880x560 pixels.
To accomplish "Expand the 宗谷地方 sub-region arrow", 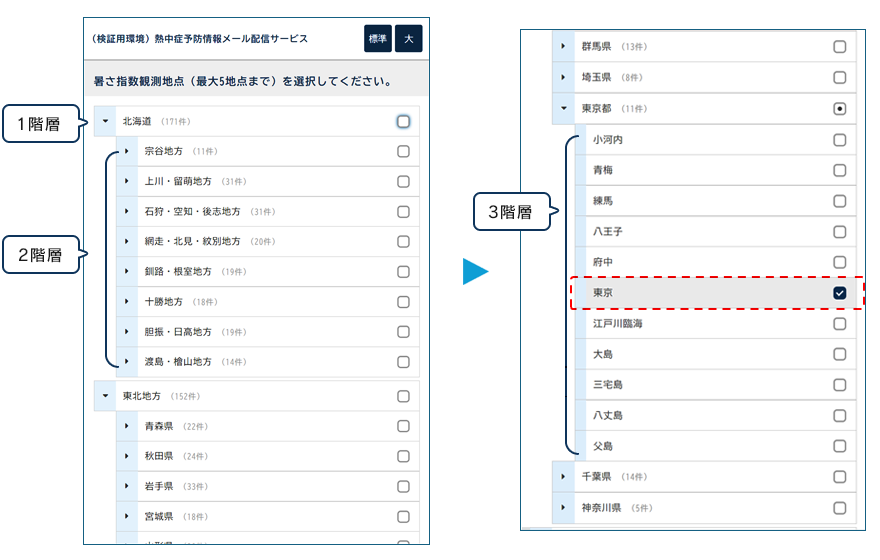I will (x=127, y=152).
